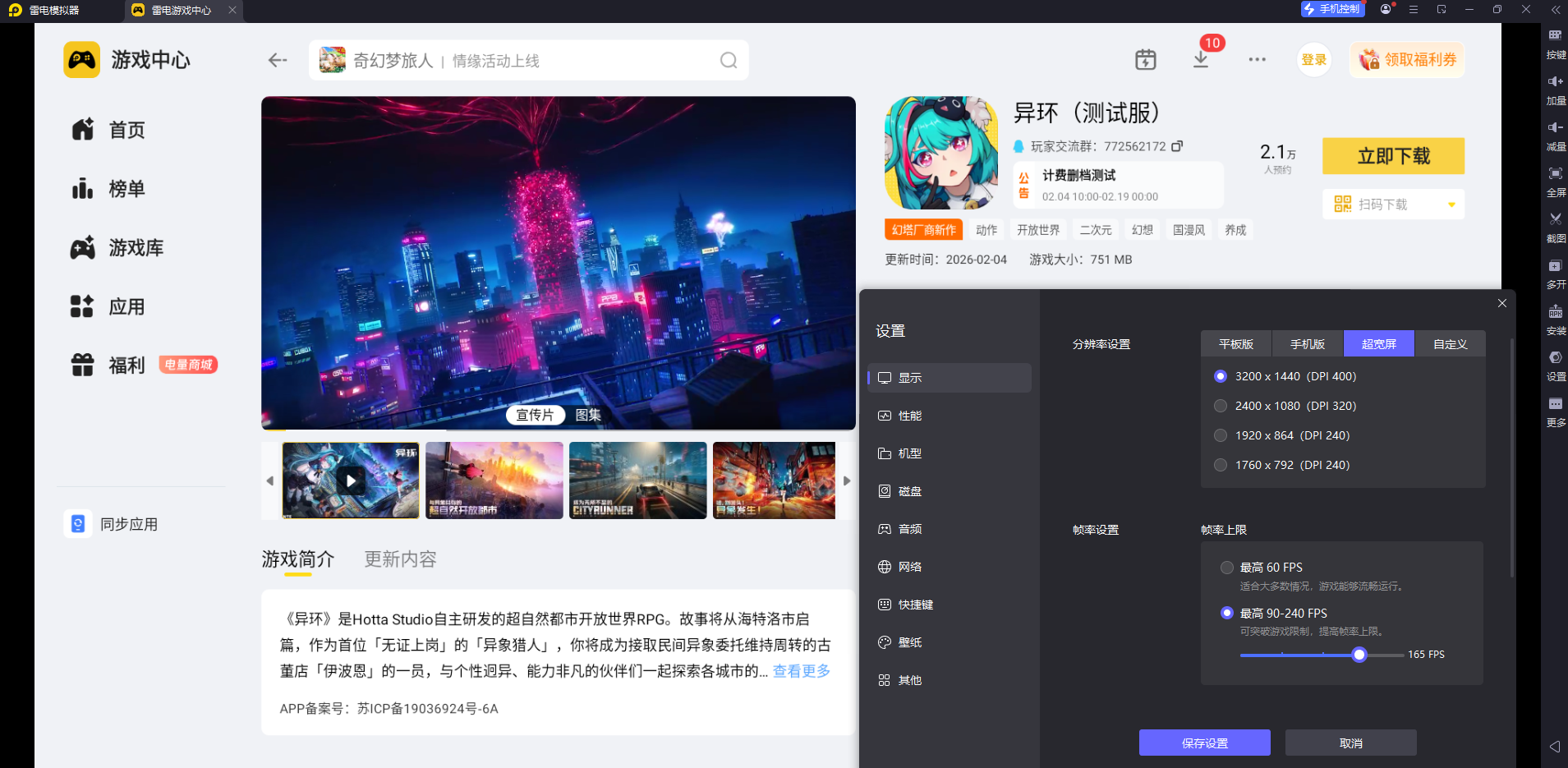Click the 游戏中心 gamepad logo
Viewport: 1568px width, 768px height.
pyautogui.click(x=82, y=59)
